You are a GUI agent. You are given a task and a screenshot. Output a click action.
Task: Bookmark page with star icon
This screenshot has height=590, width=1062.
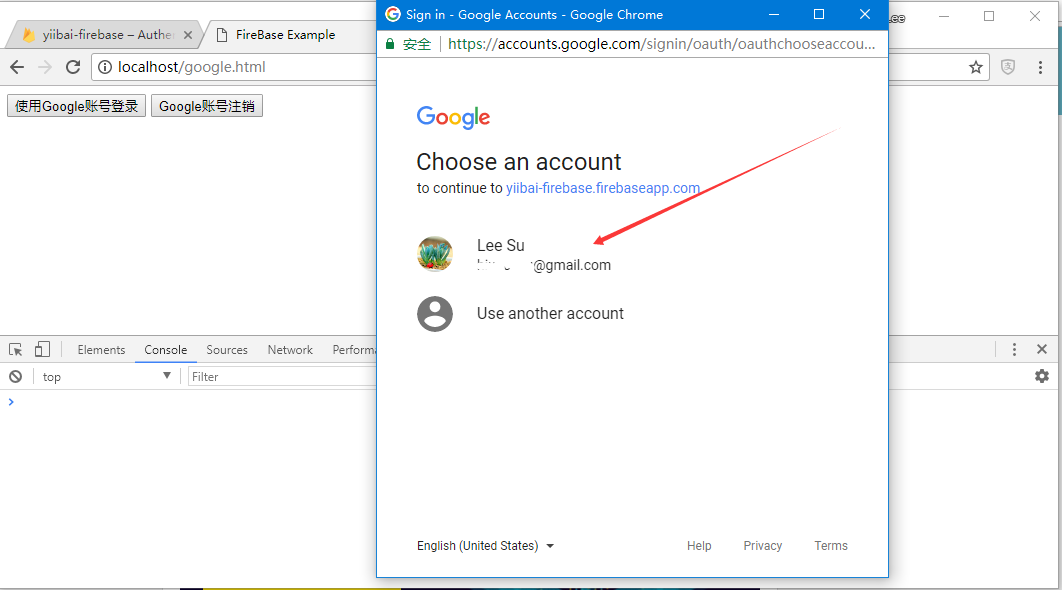tap(975, 67)
